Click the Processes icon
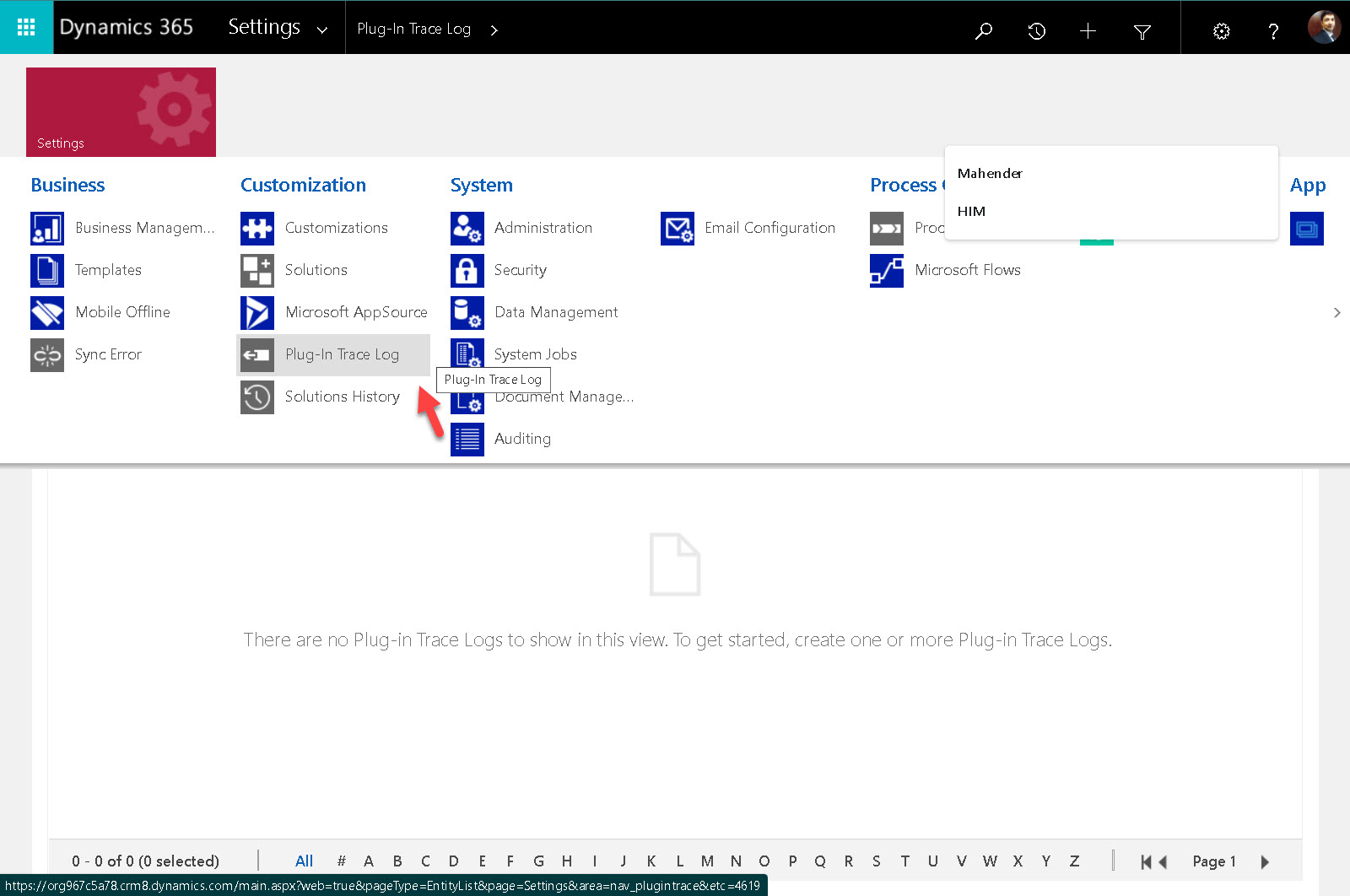The height and width of the screenshot is (896, 1350). 887,229
